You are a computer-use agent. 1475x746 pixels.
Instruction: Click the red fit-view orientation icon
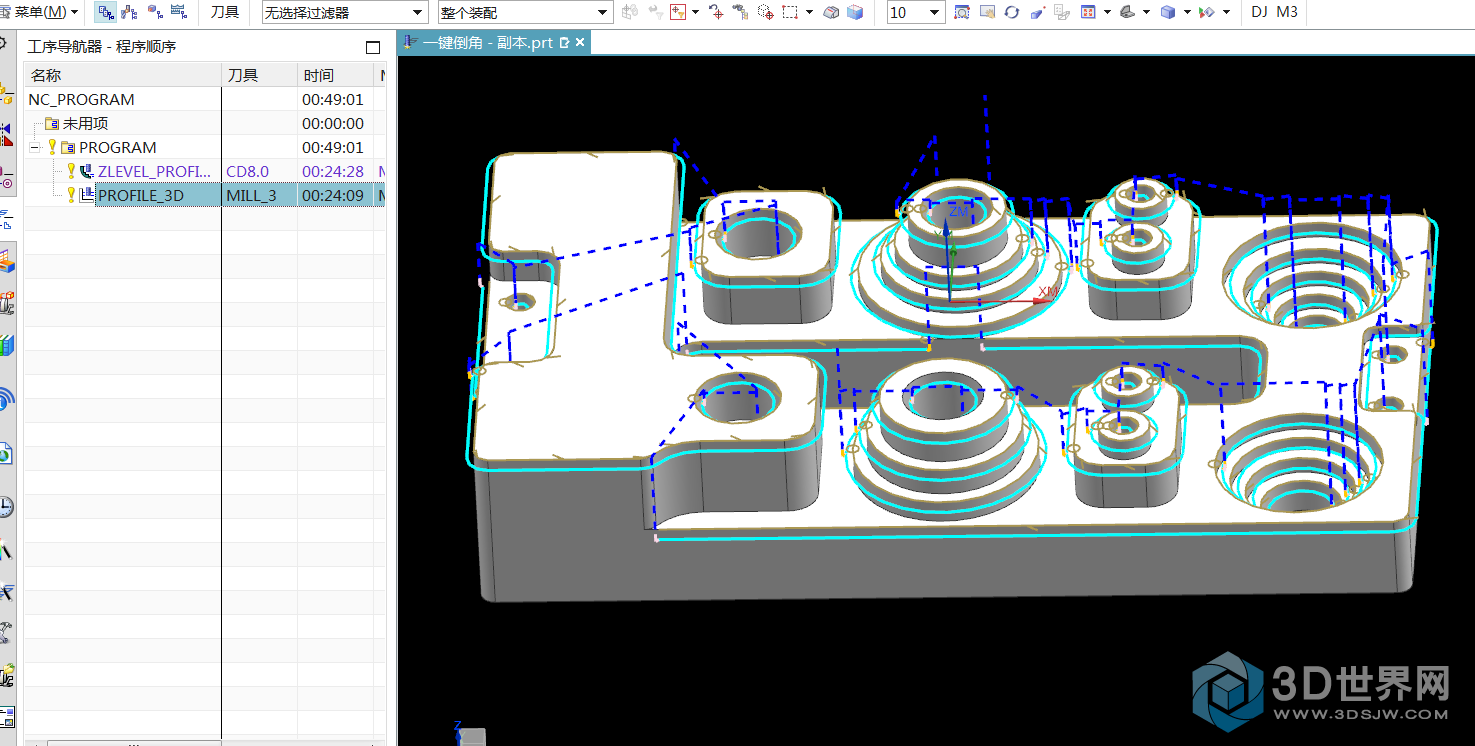click(1088, 12)
